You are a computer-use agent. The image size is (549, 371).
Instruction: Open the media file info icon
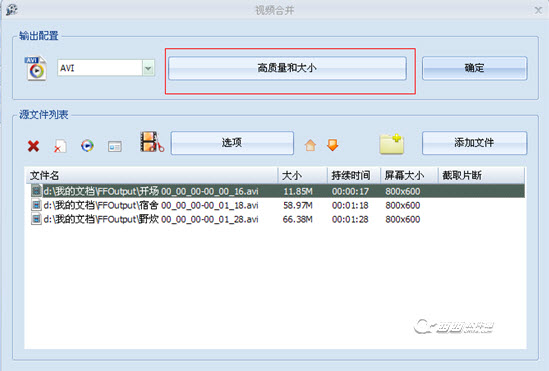114,146
